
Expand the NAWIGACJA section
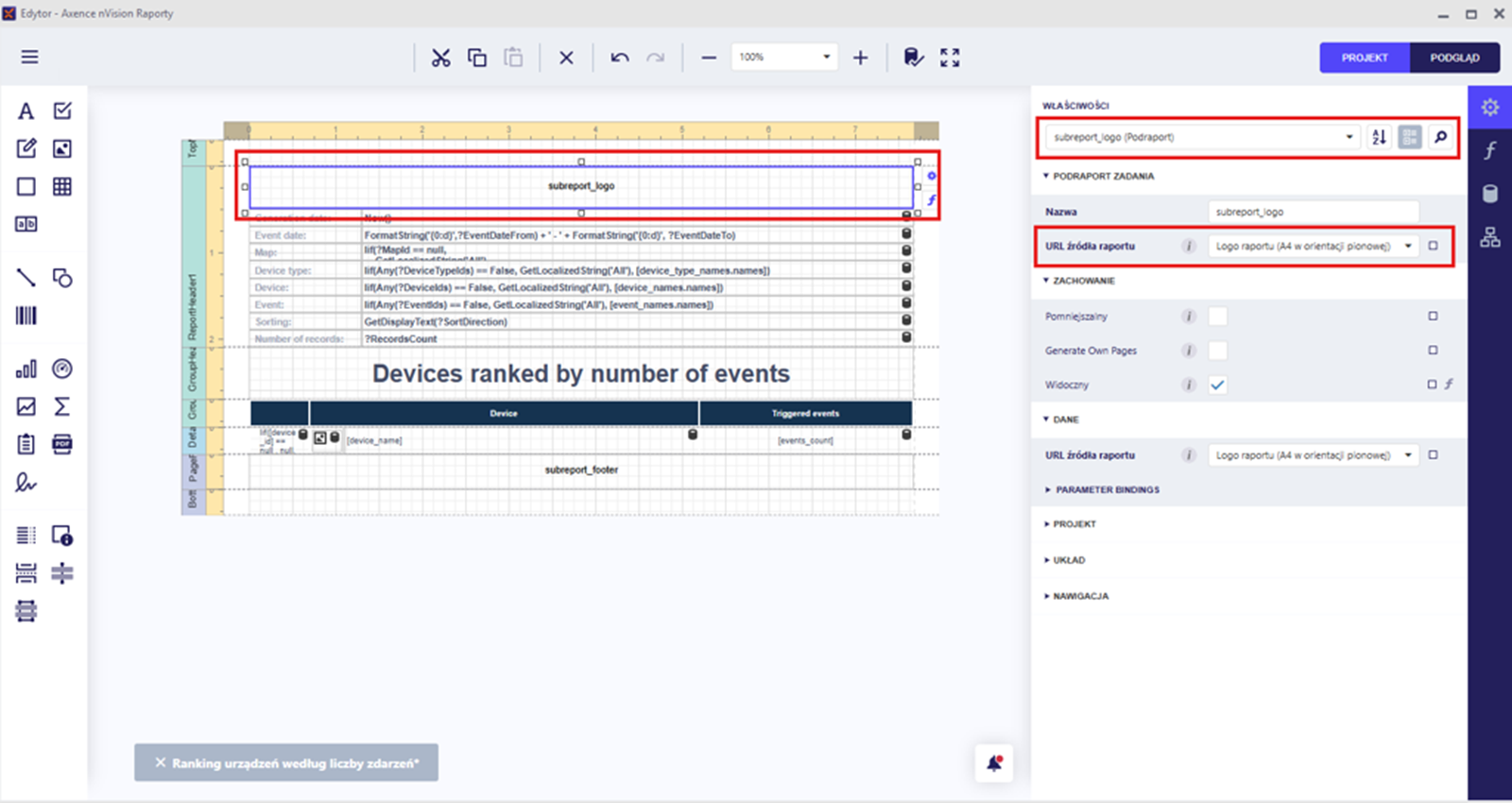1080,596
